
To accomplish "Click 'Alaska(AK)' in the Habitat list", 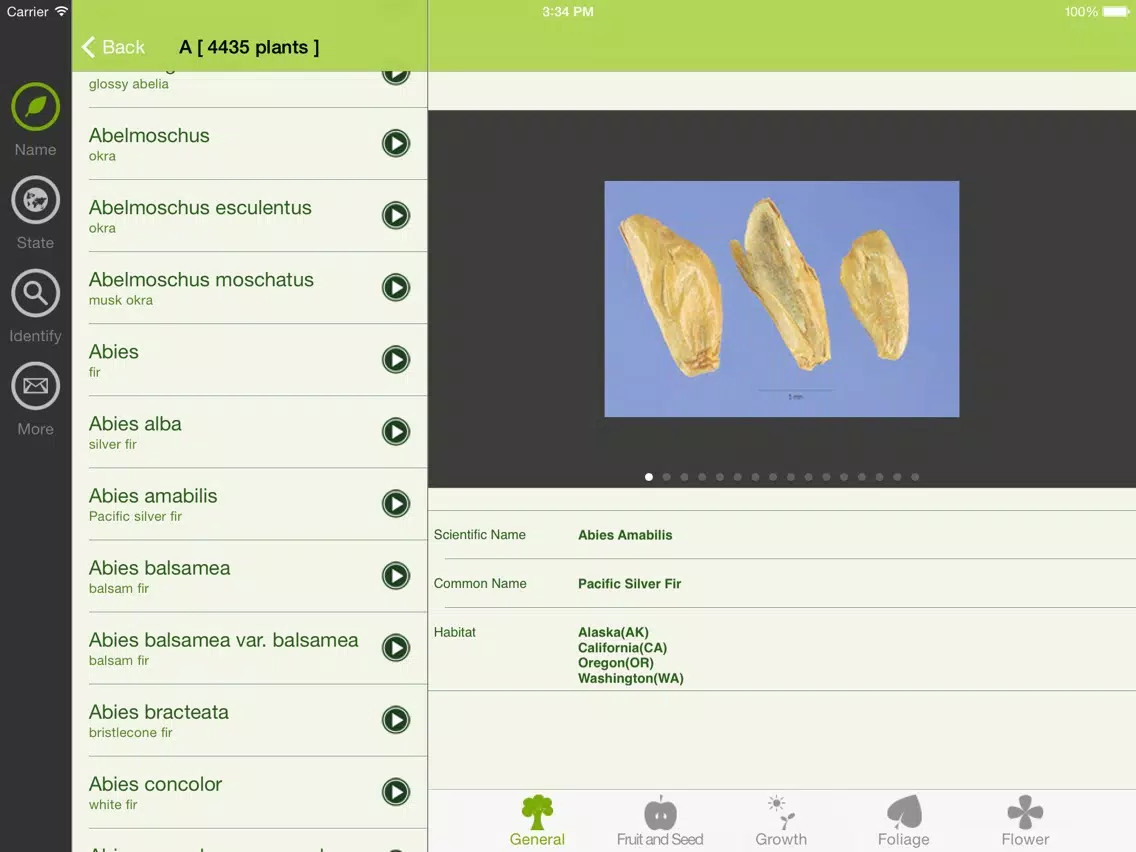I will 613,632.
